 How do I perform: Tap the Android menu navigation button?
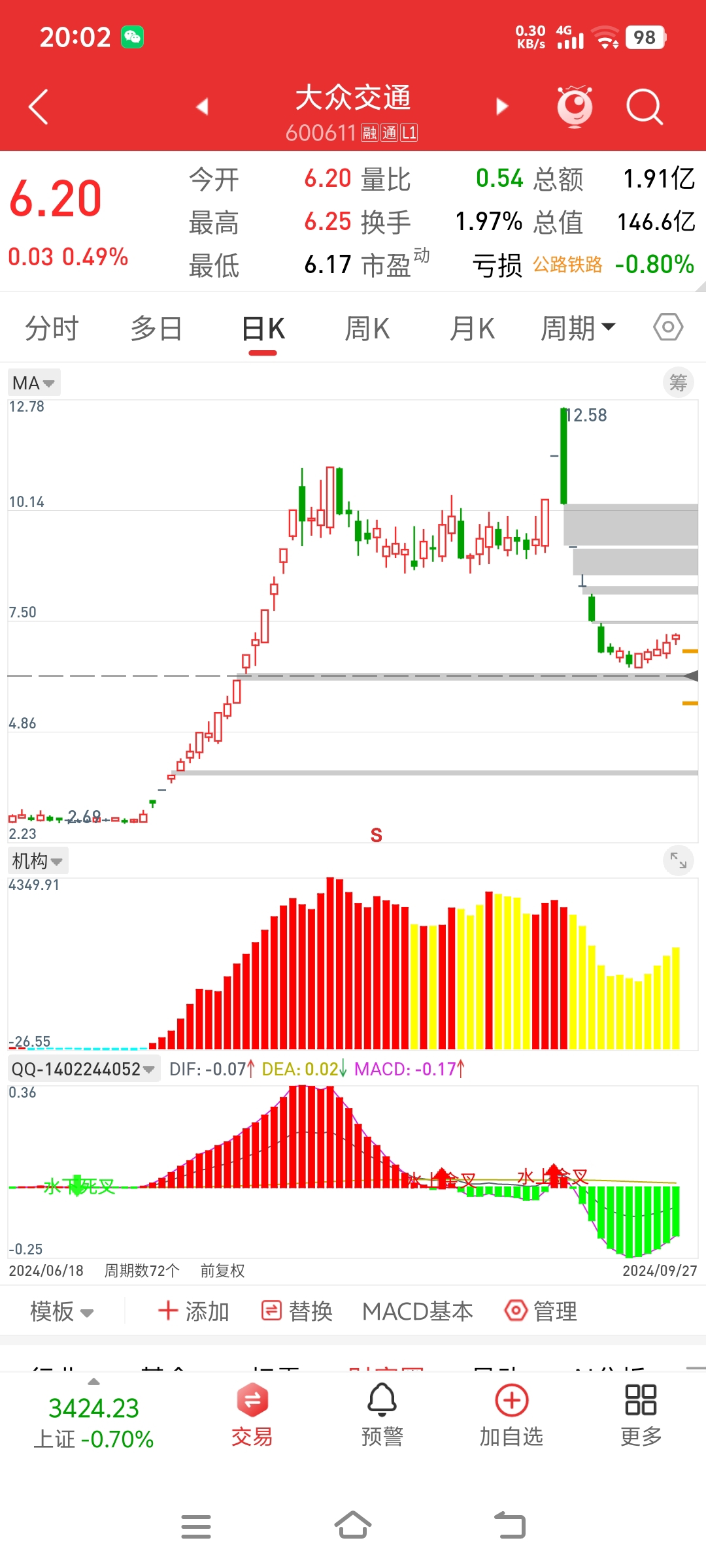[x=196, y=1527]
